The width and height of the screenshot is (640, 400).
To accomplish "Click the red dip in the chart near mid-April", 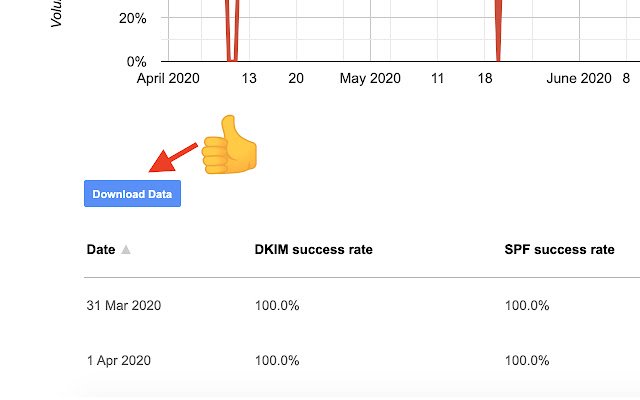I will [x=232, y=30].
